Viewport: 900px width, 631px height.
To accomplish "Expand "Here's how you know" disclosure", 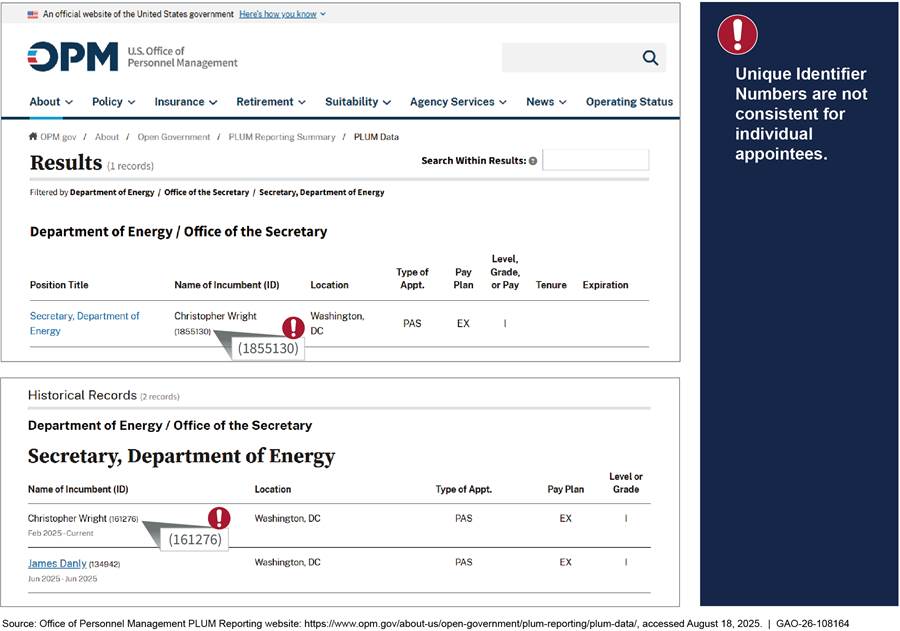I will 282,15.
